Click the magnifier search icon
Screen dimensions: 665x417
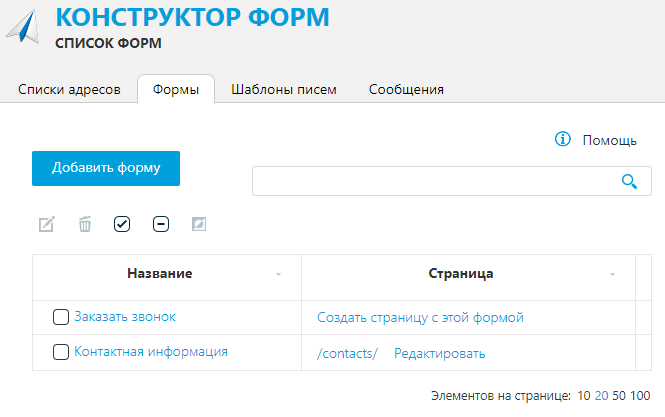pos(629,182)
